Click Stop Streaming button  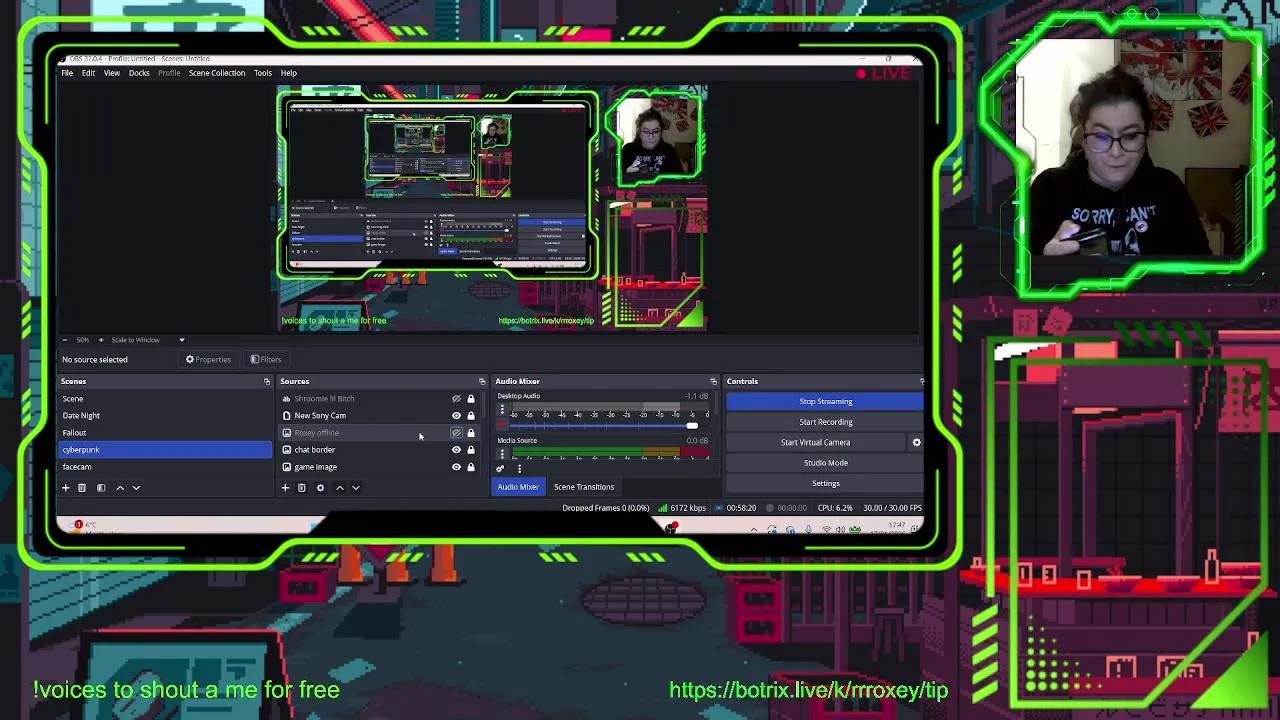pos(825,402)
